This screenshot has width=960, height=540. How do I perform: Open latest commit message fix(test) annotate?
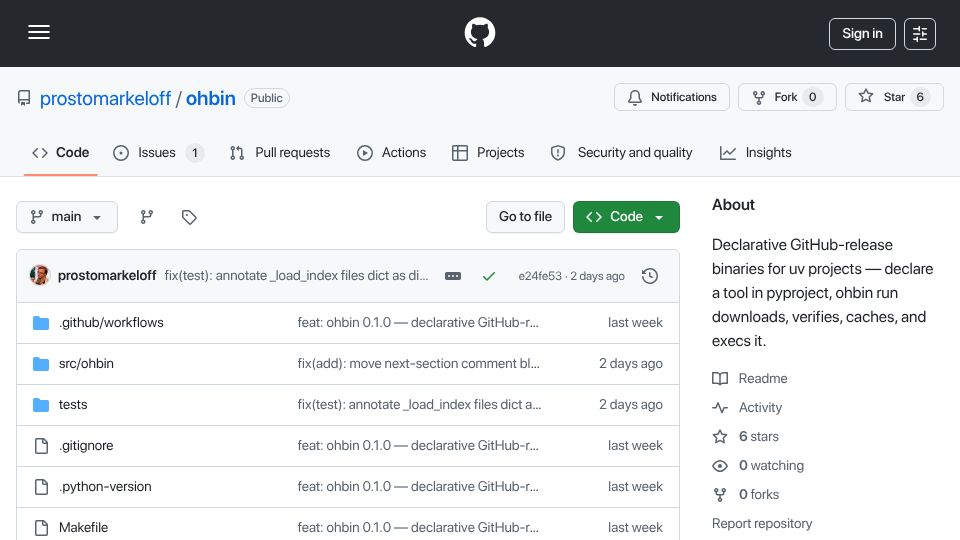pos(296,276)
